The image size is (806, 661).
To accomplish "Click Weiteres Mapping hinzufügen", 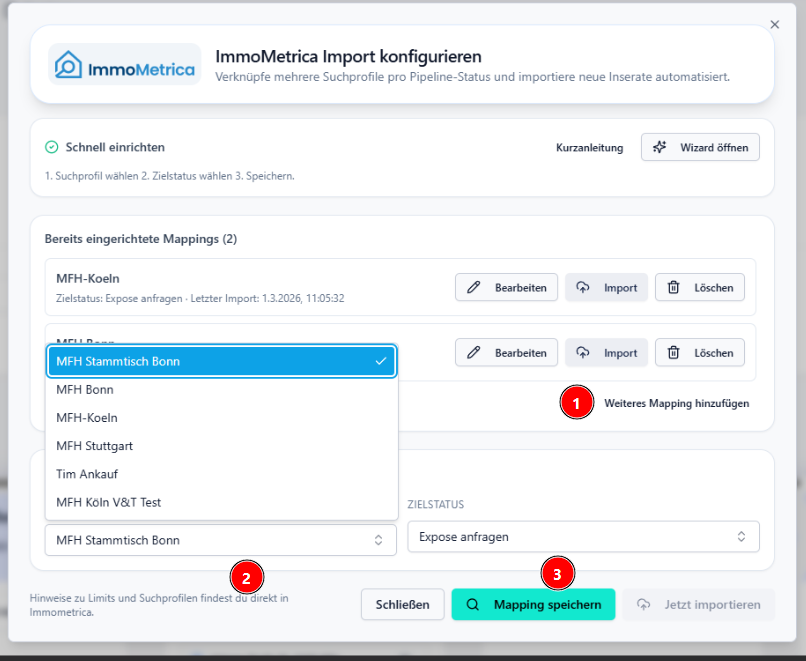I will pyautogui.click(x=676, y=403).
